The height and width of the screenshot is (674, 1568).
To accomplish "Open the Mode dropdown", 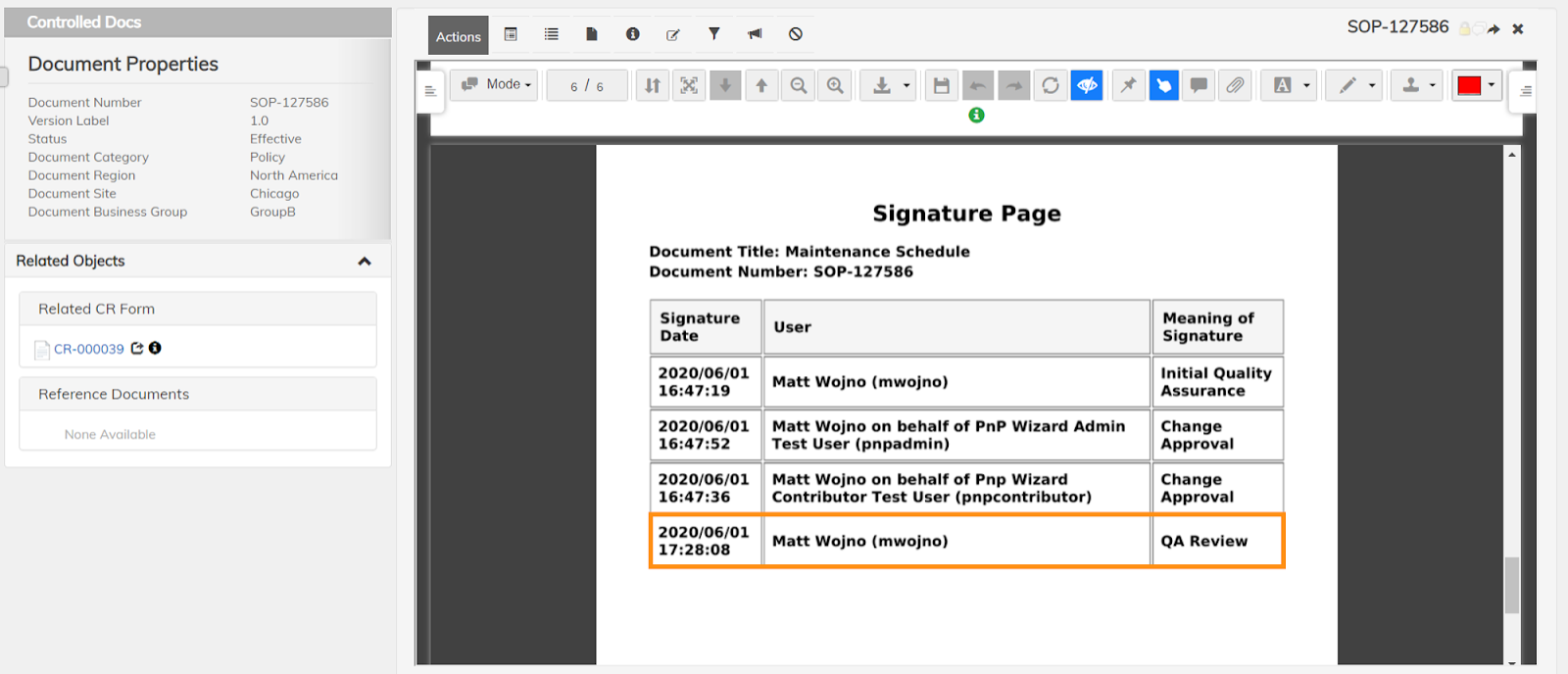I will (x=496, y=85).
